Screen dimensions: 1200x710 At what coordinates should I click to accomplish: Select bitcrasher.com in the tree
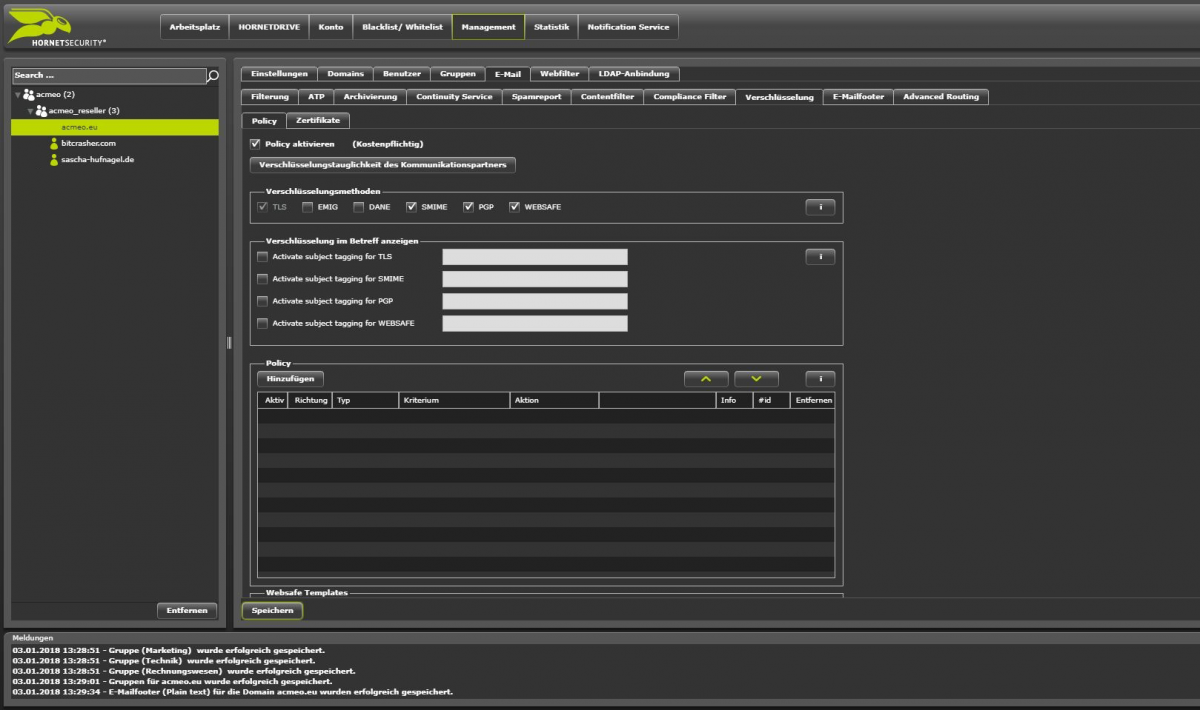coord(89,144)
